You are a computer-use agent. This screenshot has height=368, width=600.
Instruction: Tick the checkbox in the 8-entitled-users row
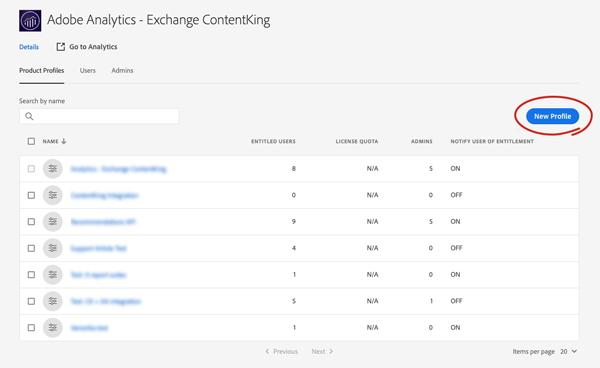31,169
